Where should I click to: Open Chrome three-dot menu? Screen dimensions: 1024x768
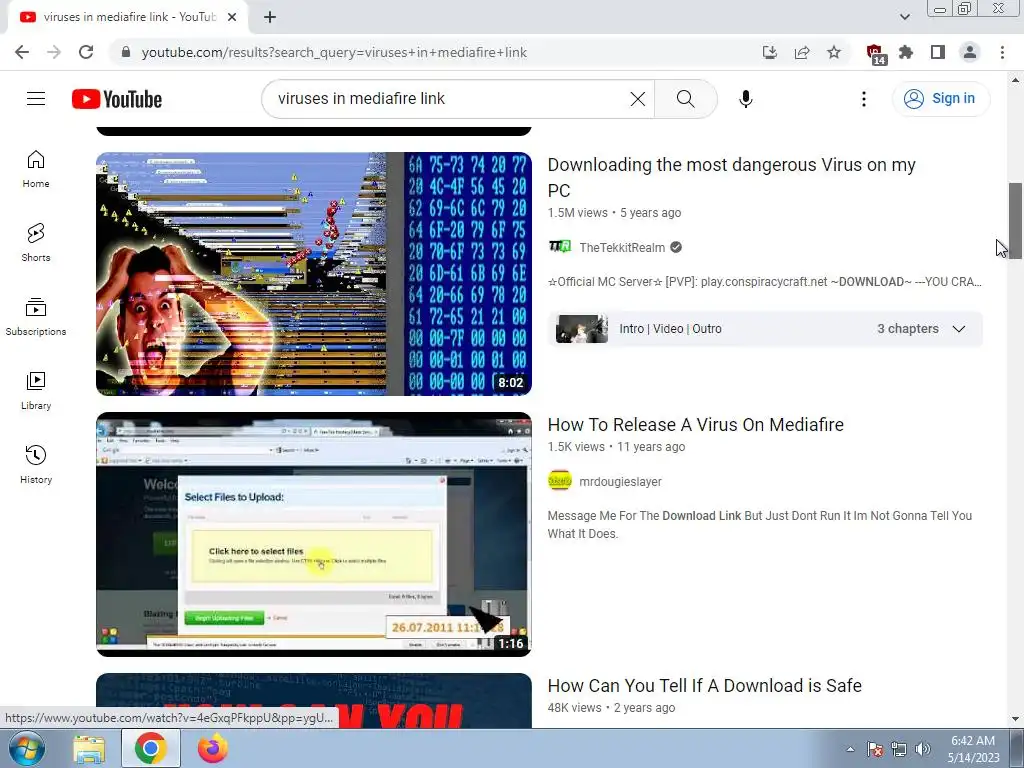click(x=1002, y=52)
